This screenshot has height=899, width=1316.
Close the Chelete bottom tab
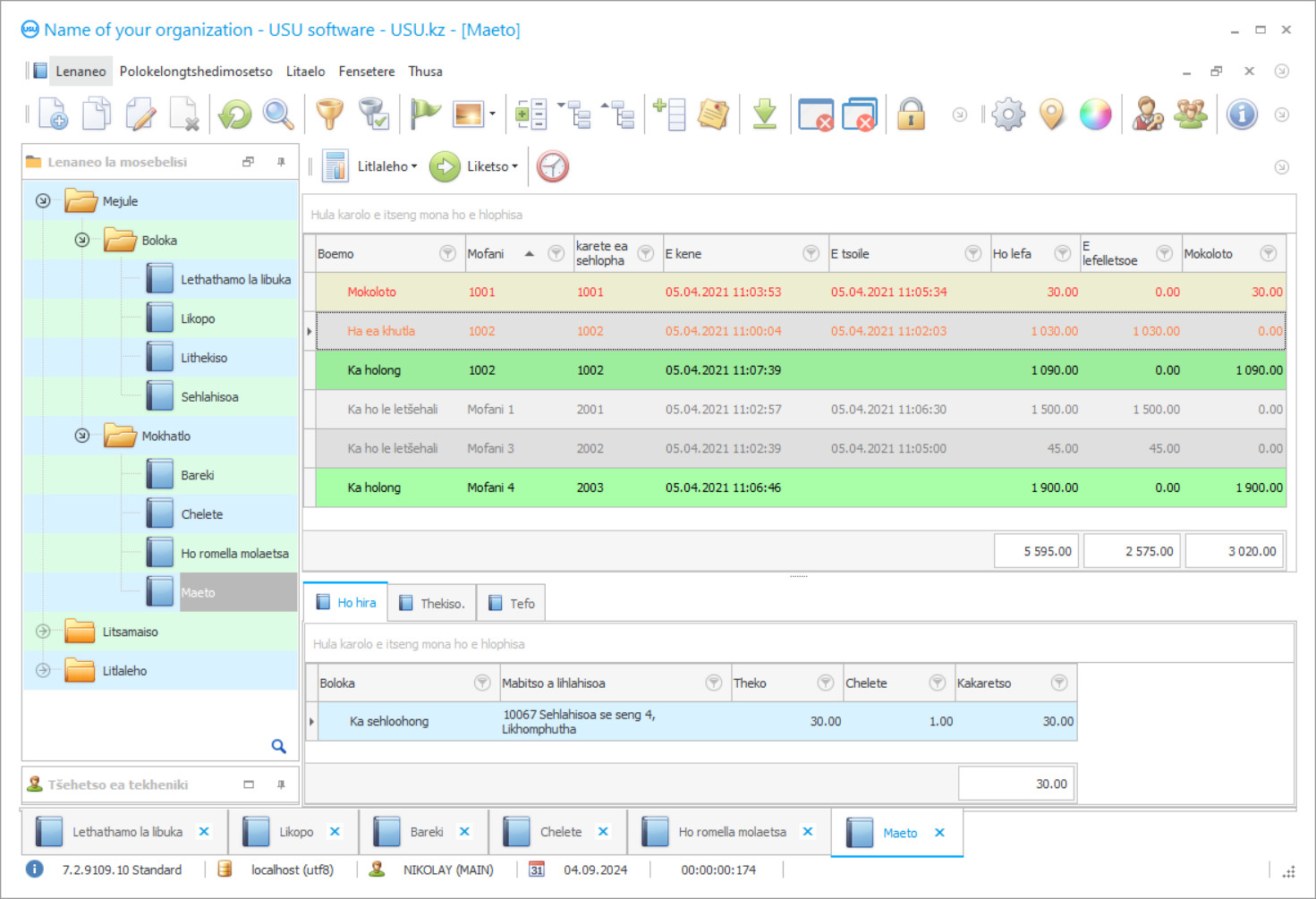pos(603,832)
